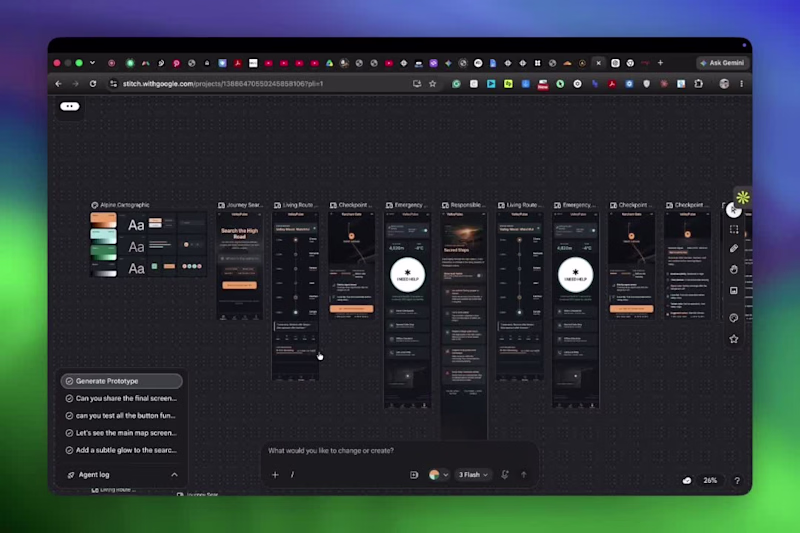
Task: Activate the hand pan tool
Action: coord(734,269)
